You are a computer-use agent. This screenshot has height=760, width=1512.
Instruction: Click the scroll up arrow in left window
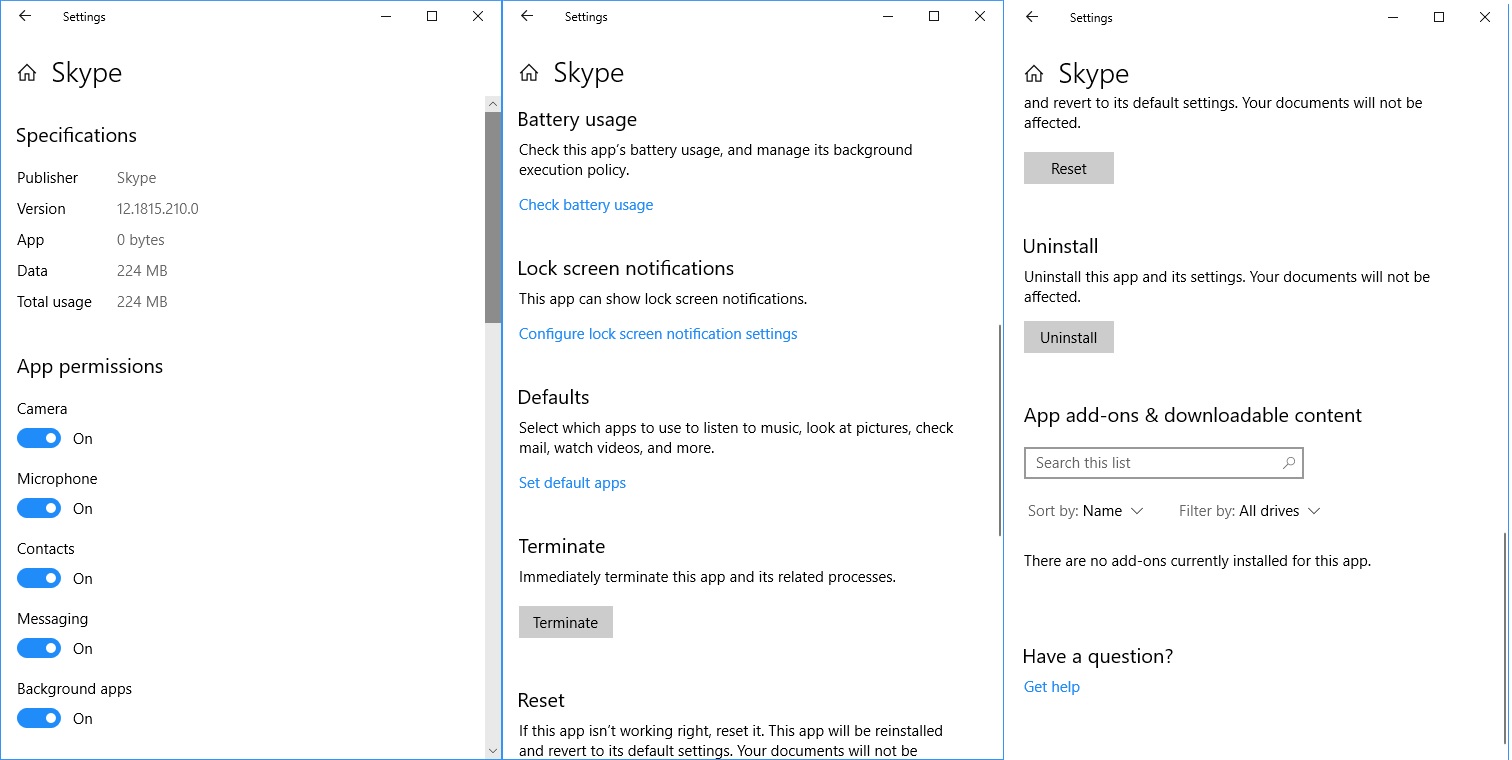coord(493,103)
